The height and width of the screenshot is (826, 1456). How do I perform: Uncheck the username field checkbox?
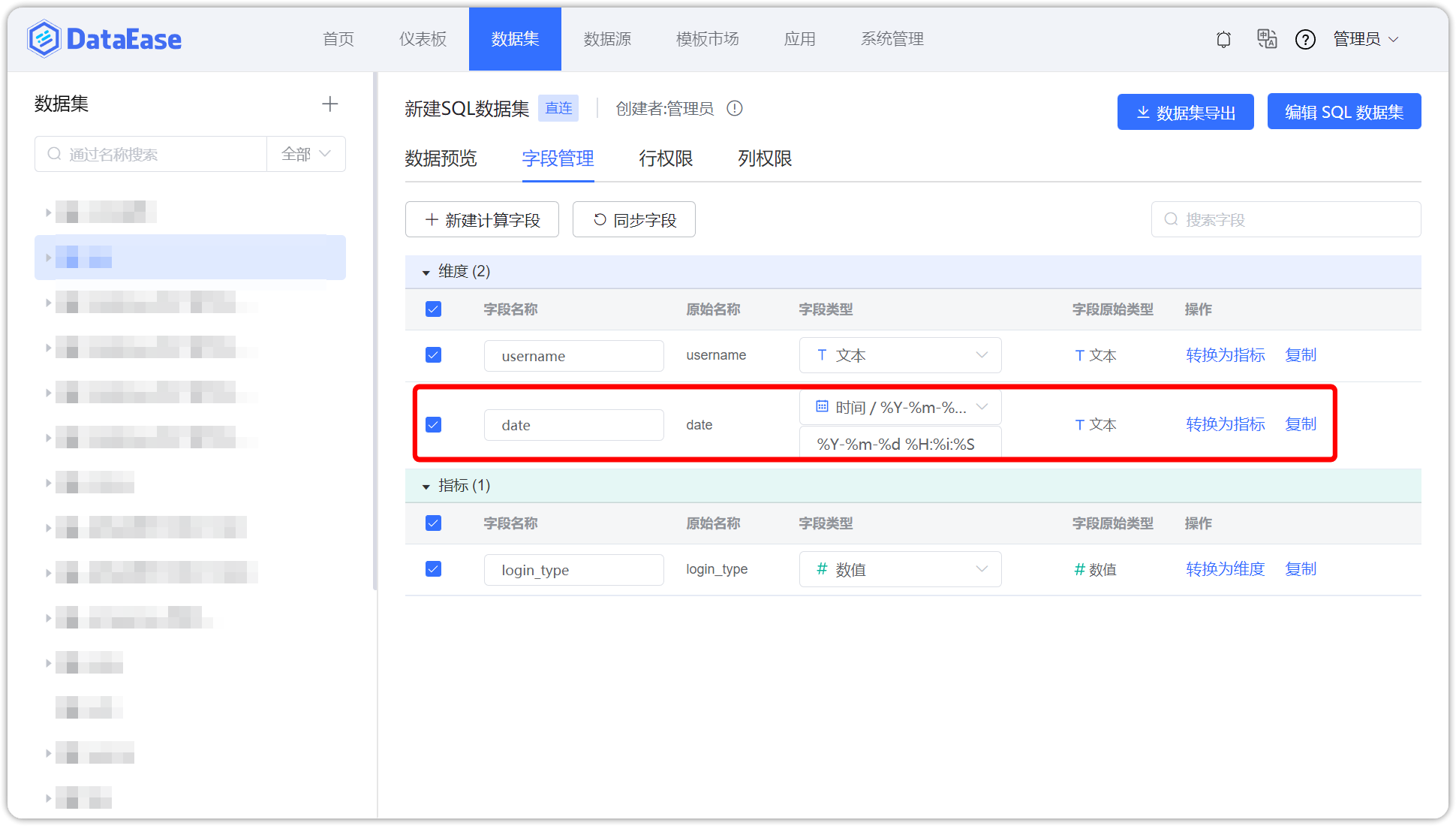click(433, 354)
